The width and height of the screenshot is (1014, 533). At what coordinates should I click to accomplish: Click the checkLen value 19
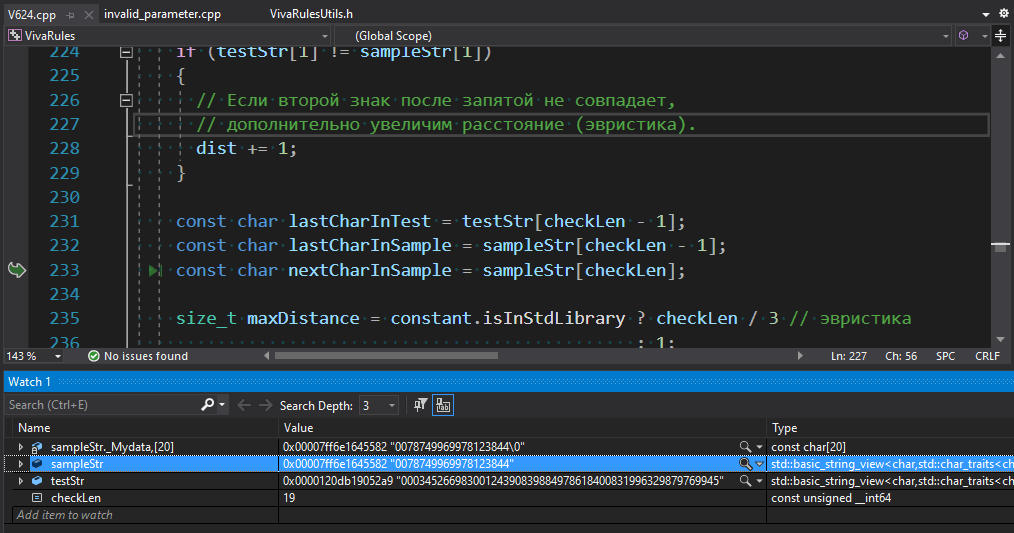[x=289, y=497]
